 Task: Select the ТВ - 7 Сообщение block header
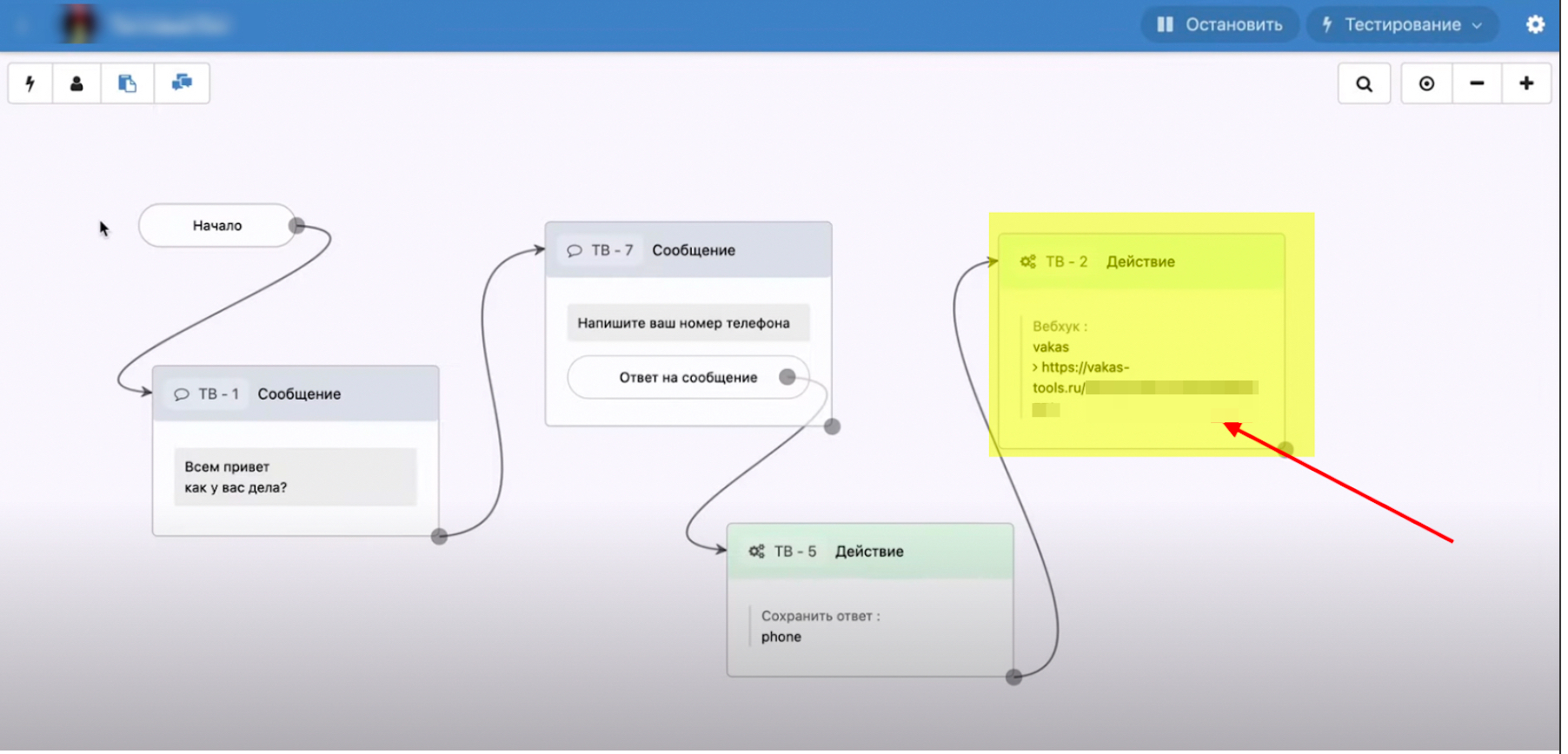tap(688, 251)
